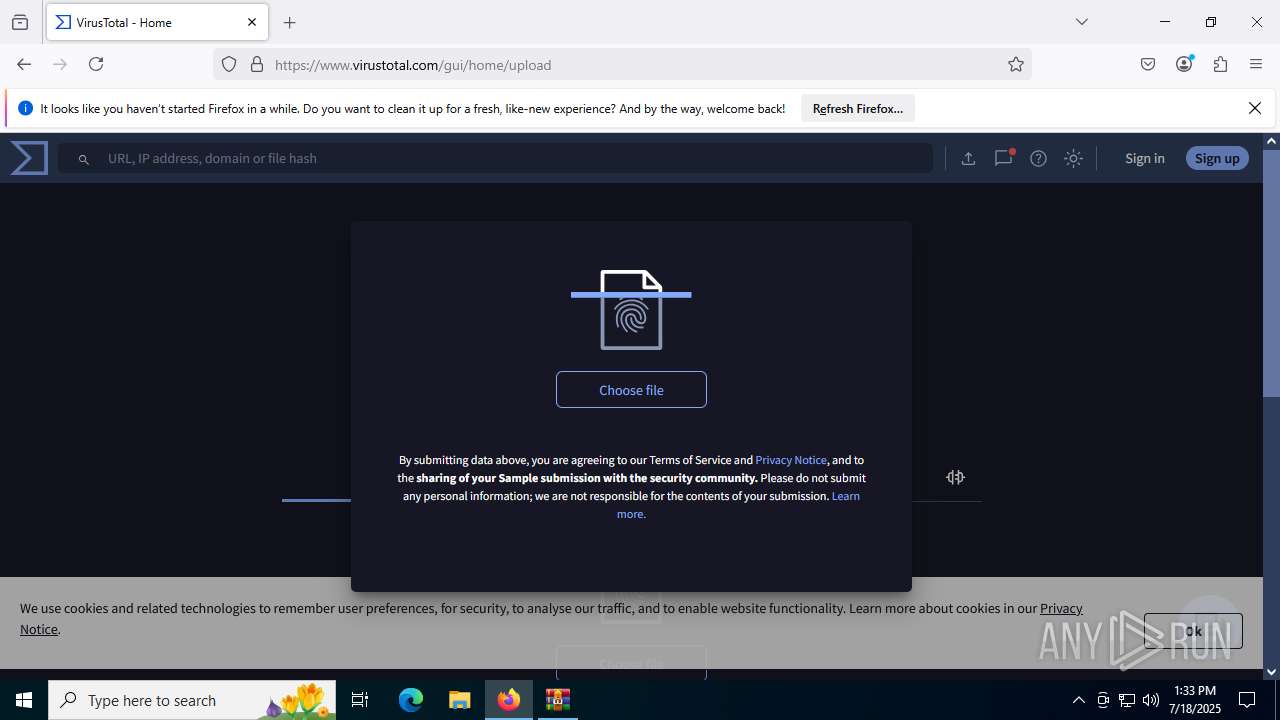Open the Firefox account icon

(1184, 64)
